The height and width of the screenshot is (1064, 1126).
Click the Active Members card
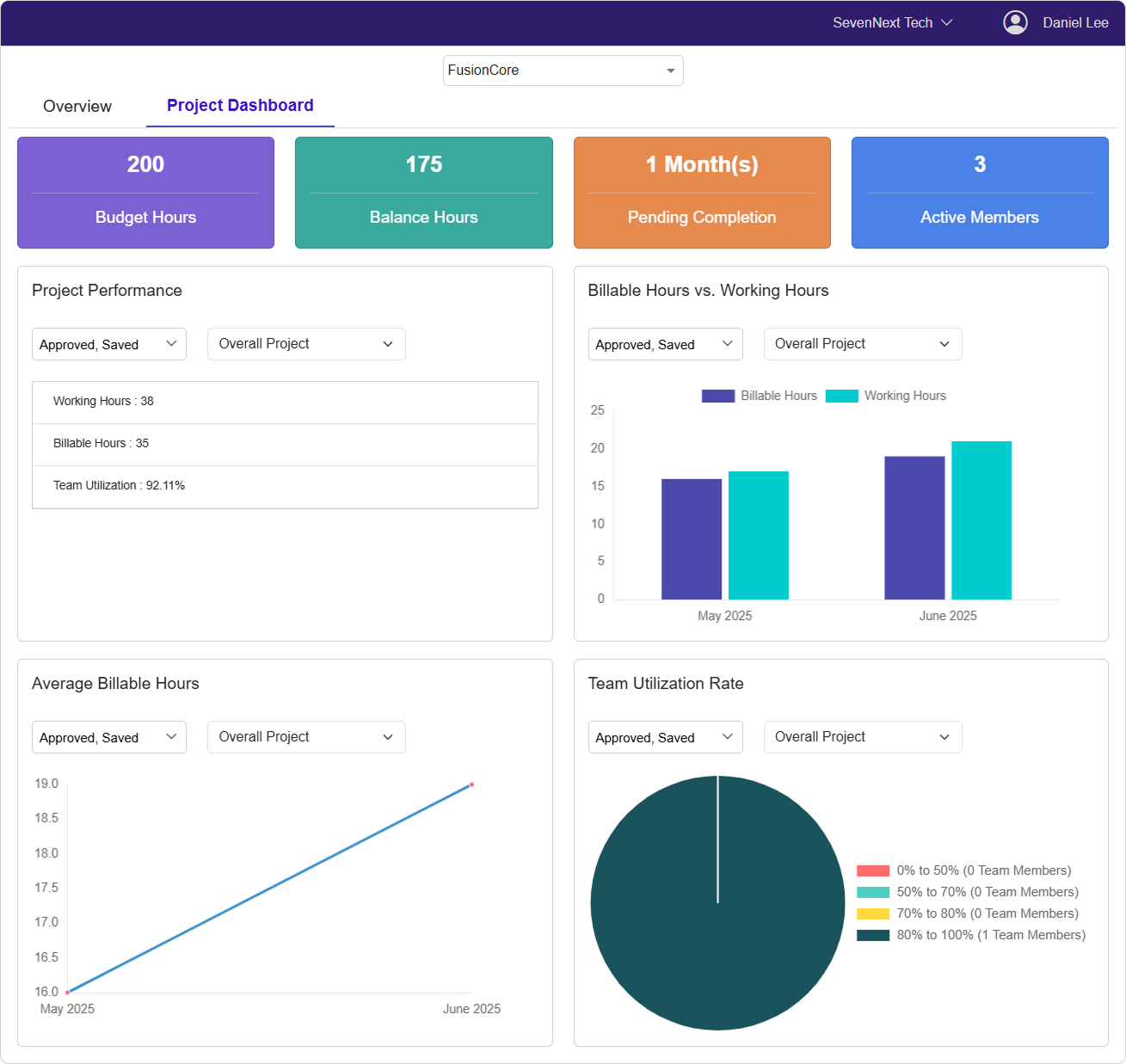pos(980,193)
